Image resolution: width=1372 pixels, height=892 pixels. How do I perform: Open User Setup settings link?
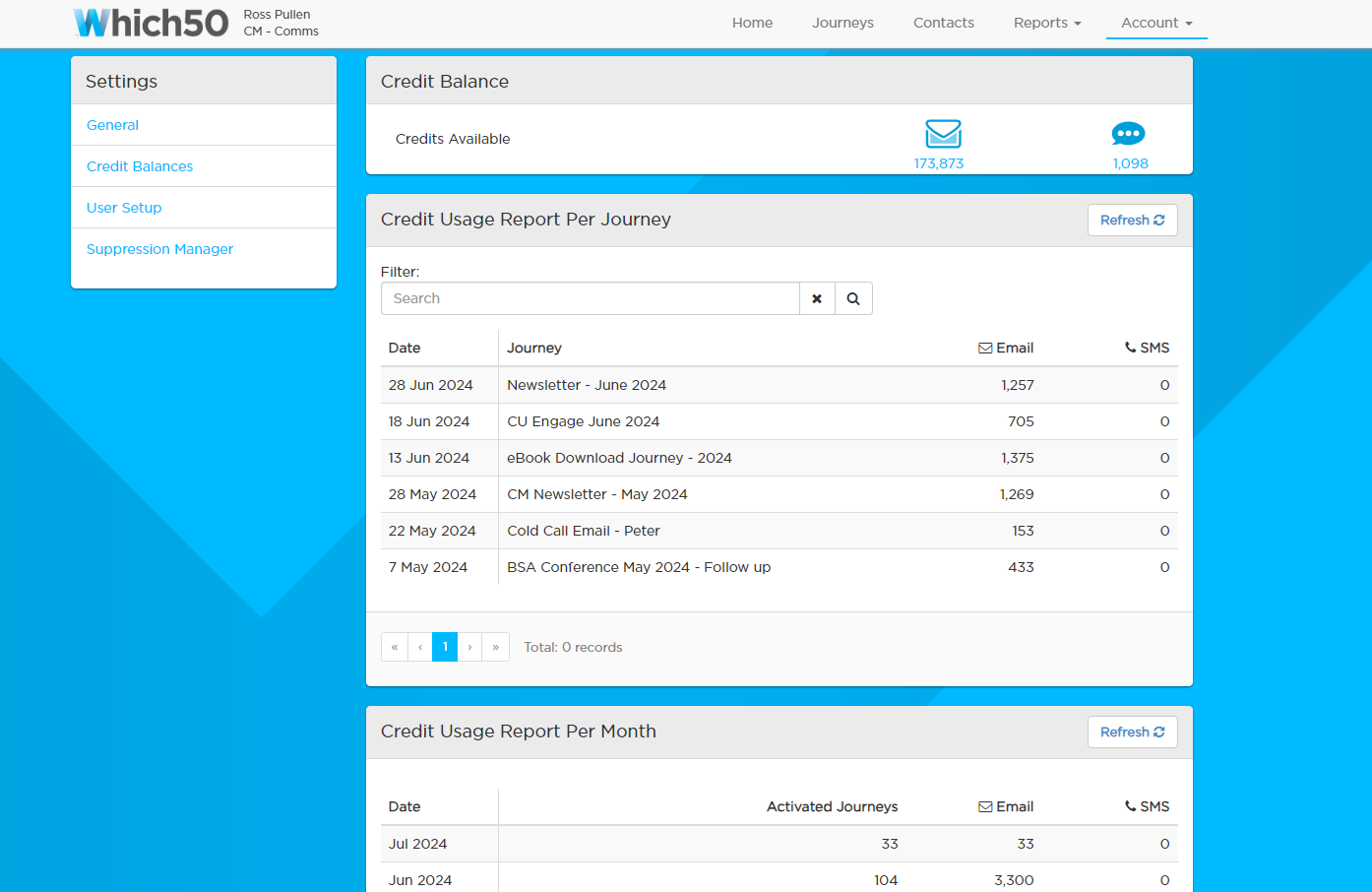(124, 208)
